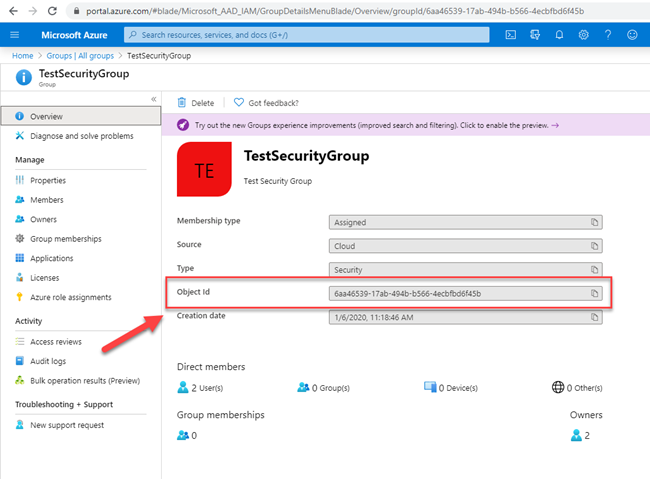Open the 0 Other(s) direct members link

(577, 387)
